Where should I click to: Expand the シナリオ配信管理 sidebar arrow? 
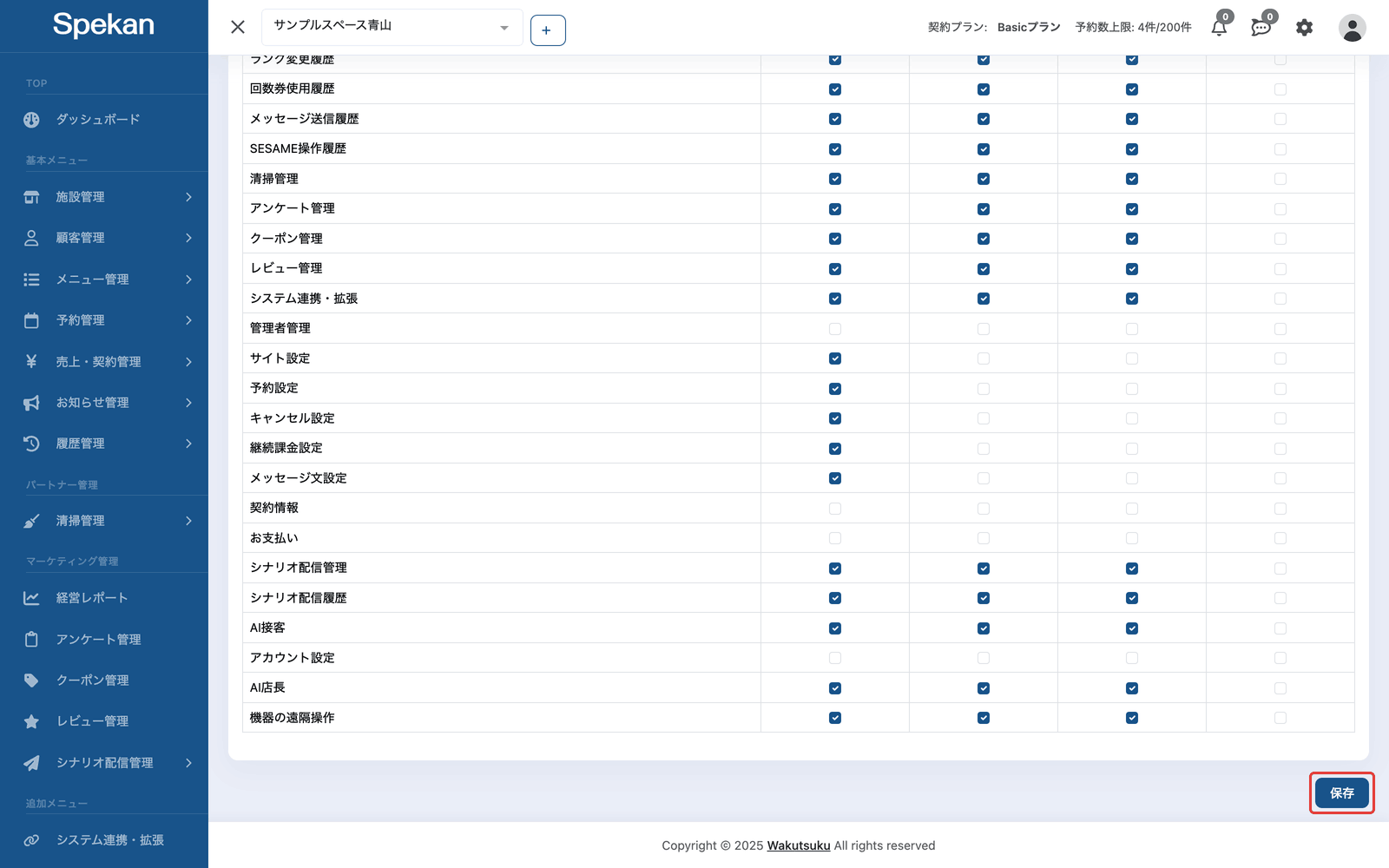188,763
